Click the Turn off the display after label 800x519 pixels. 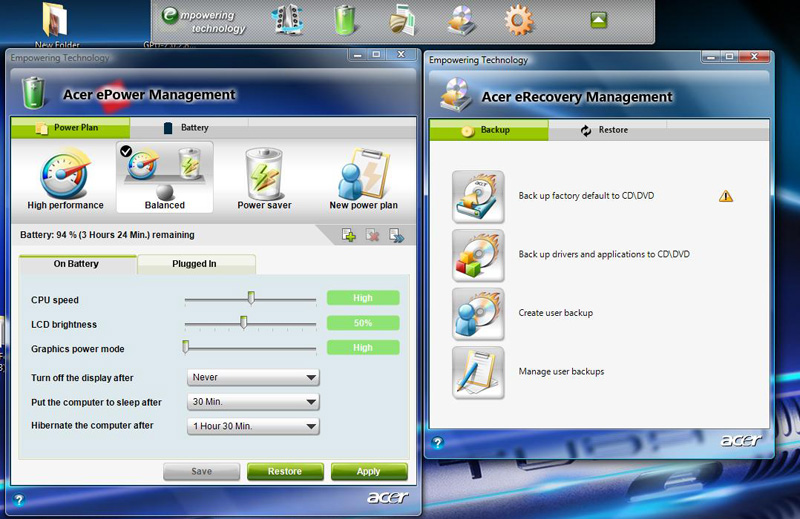coord(82,378)
